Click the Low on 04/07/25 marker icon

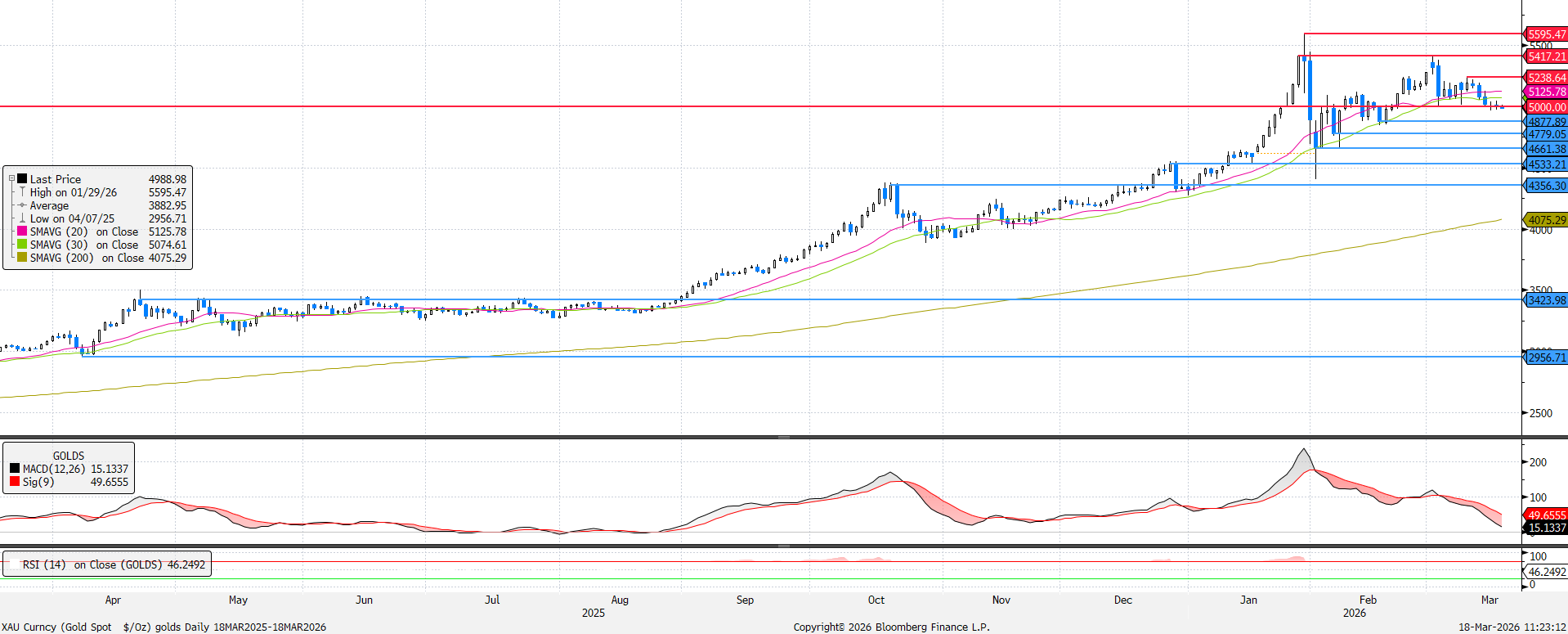coord(22,218)
